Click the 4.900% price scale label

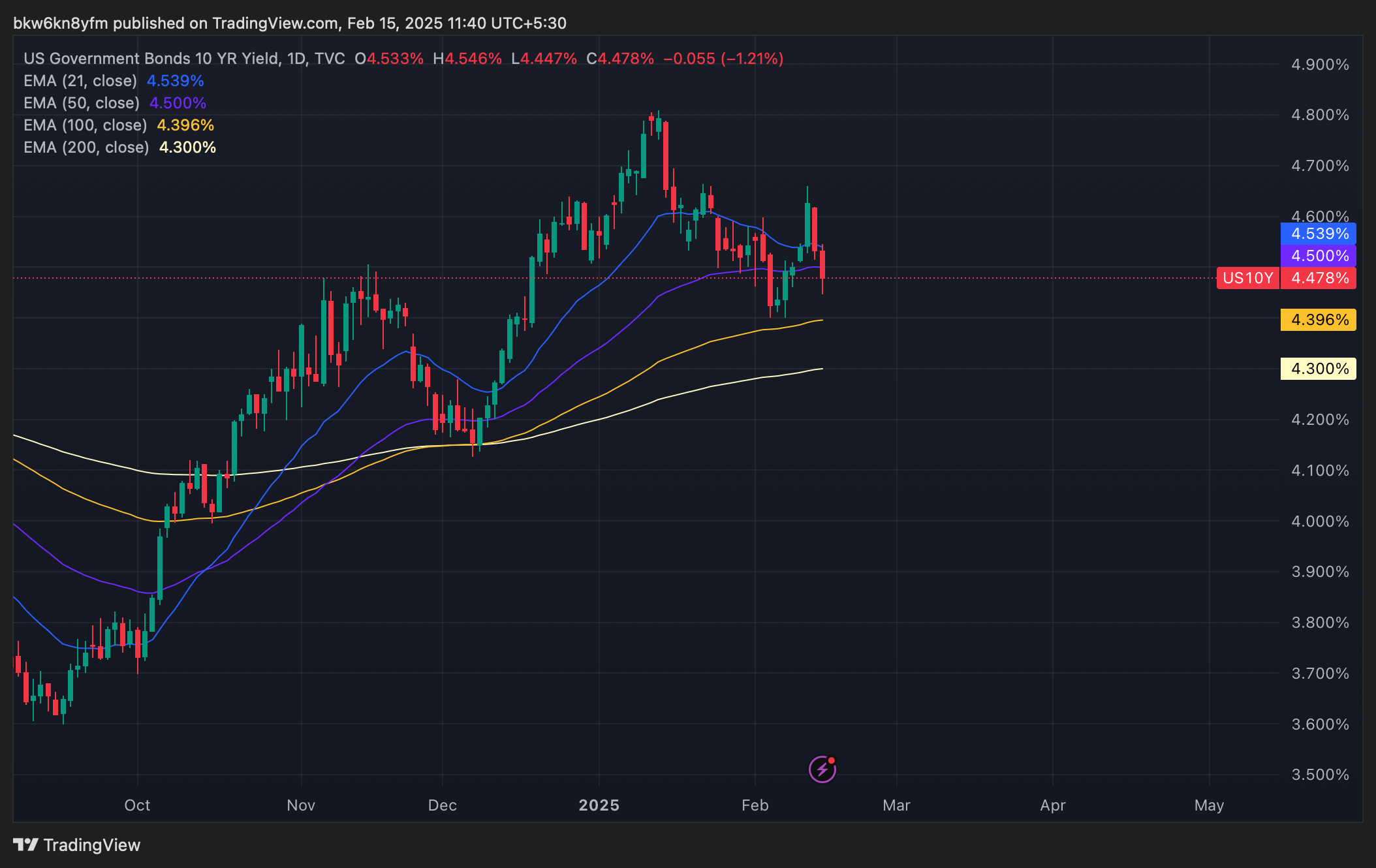1320,65
